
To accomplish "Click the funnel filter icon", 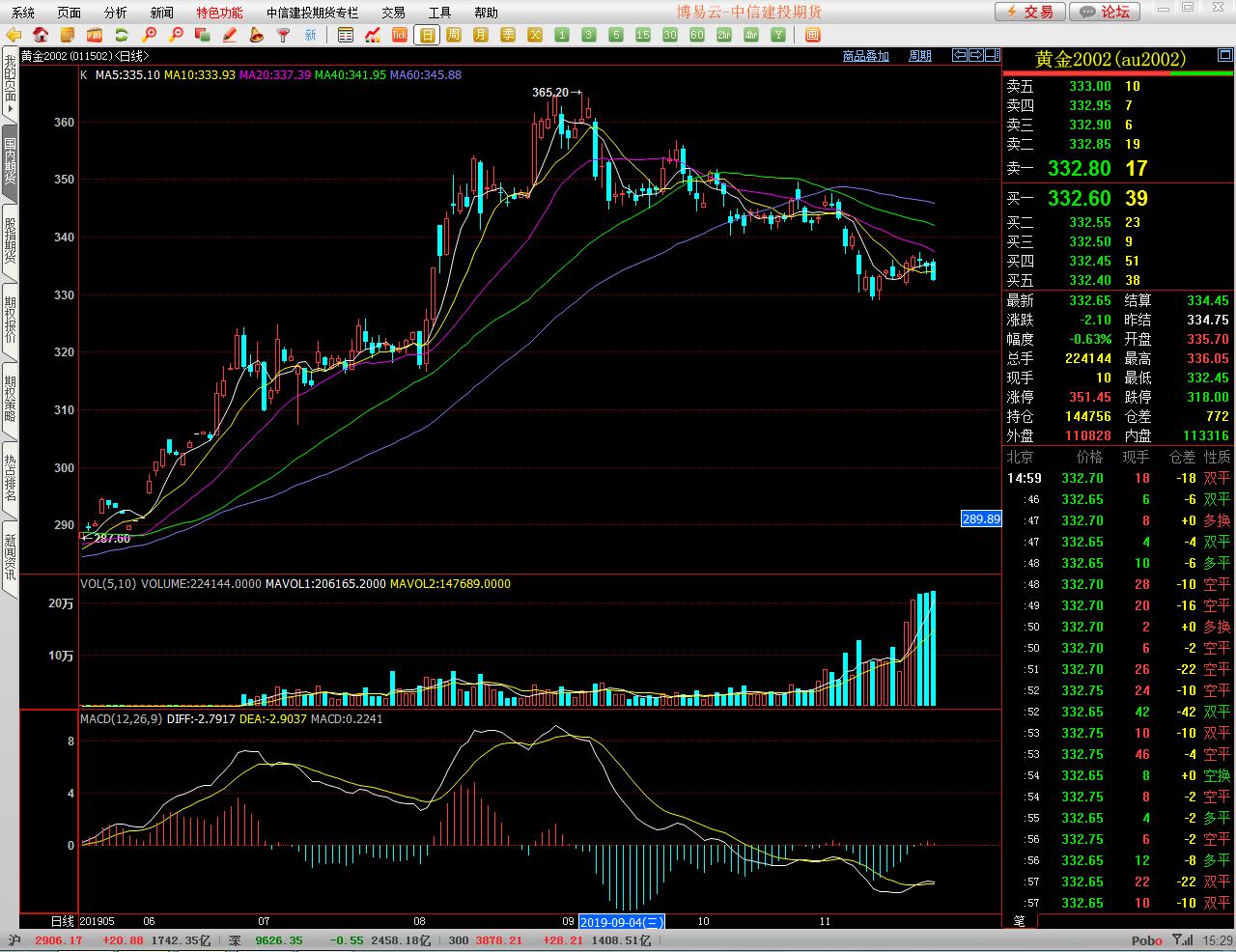I will click(x=284, y=36).
